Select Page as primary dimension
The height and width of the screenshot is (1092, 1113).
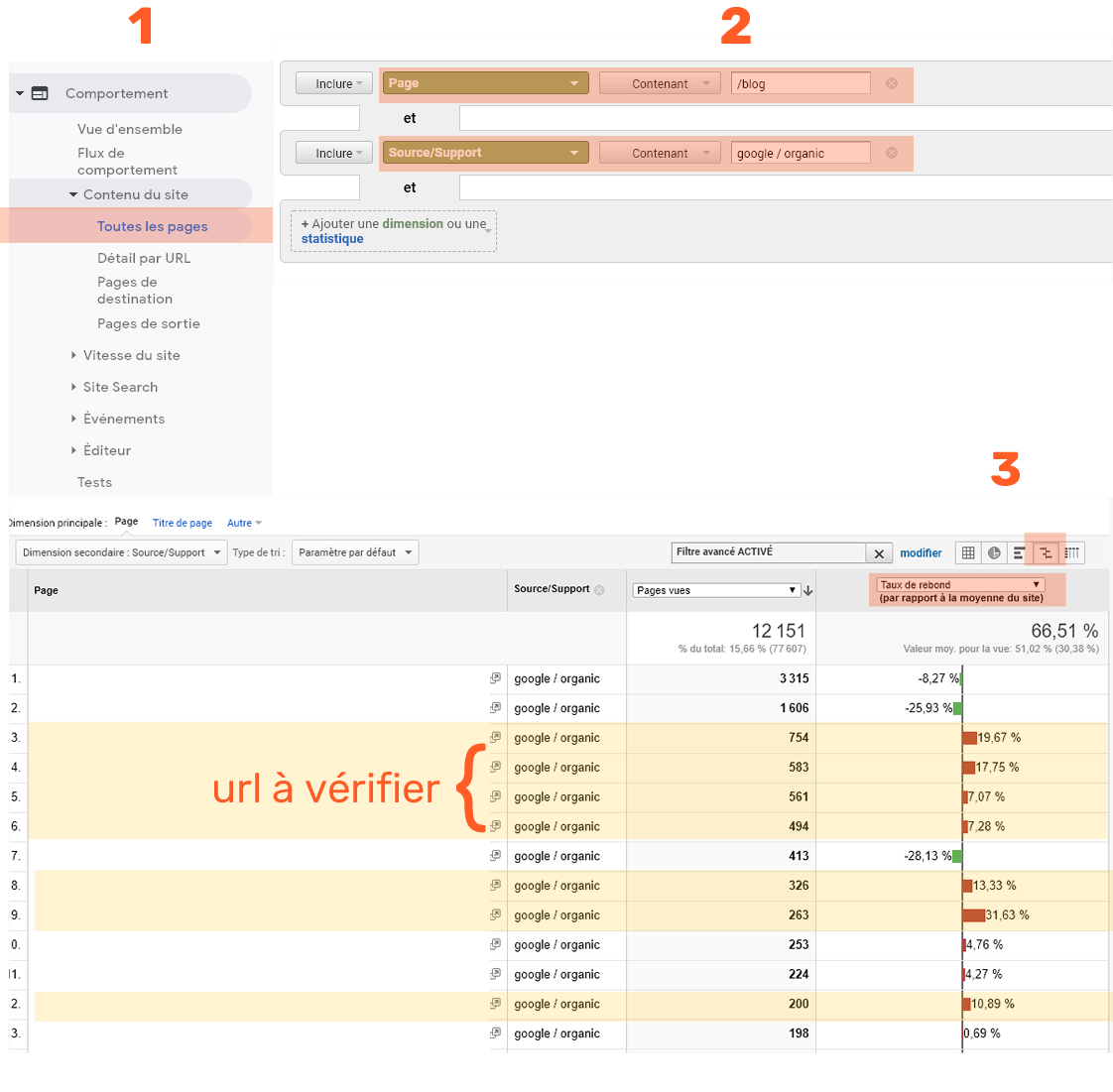pyautogui.click(x=126, y=522)
